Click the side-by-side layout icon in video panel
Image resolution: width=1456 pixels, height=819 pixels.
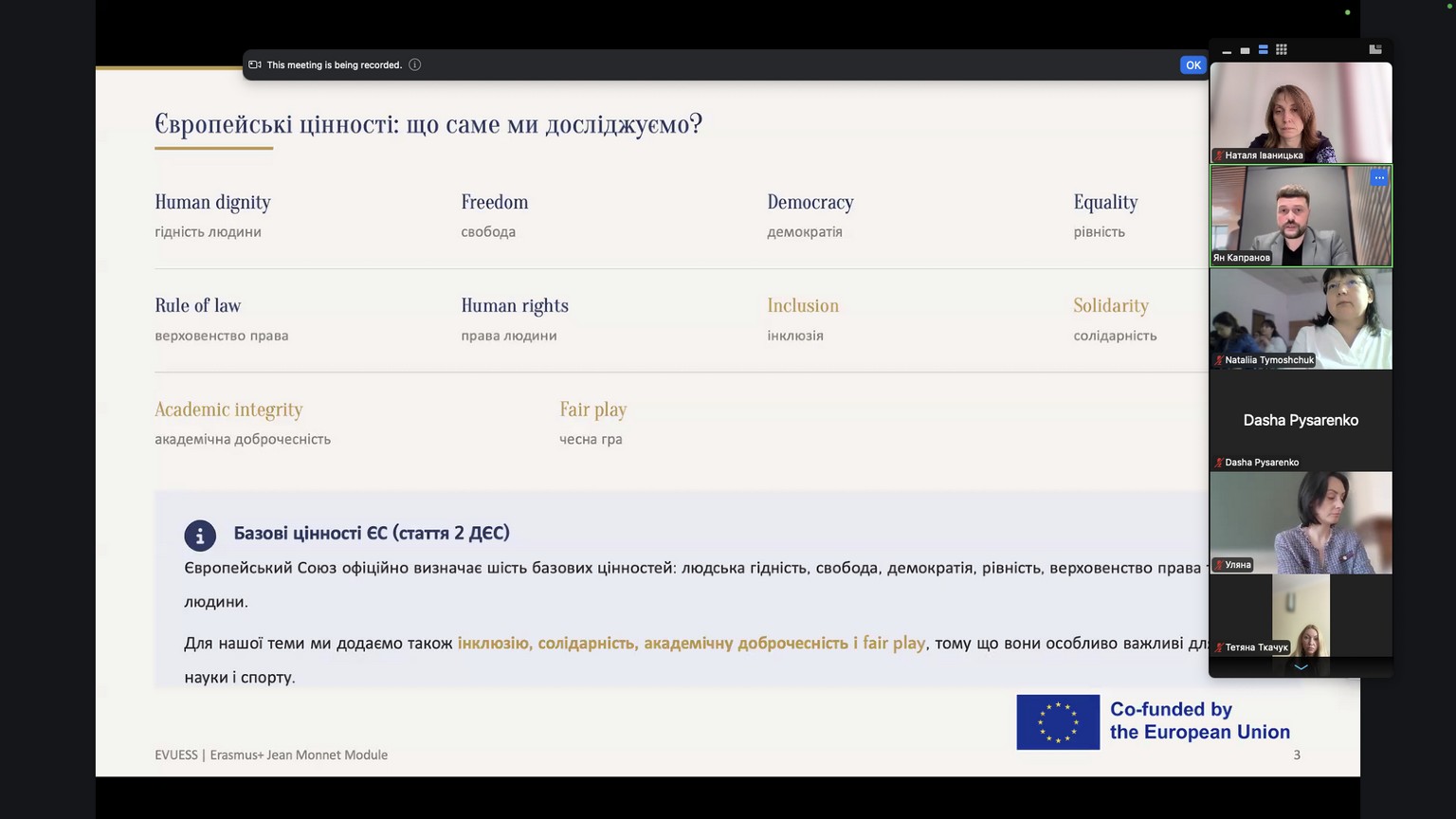(1375, 49)
